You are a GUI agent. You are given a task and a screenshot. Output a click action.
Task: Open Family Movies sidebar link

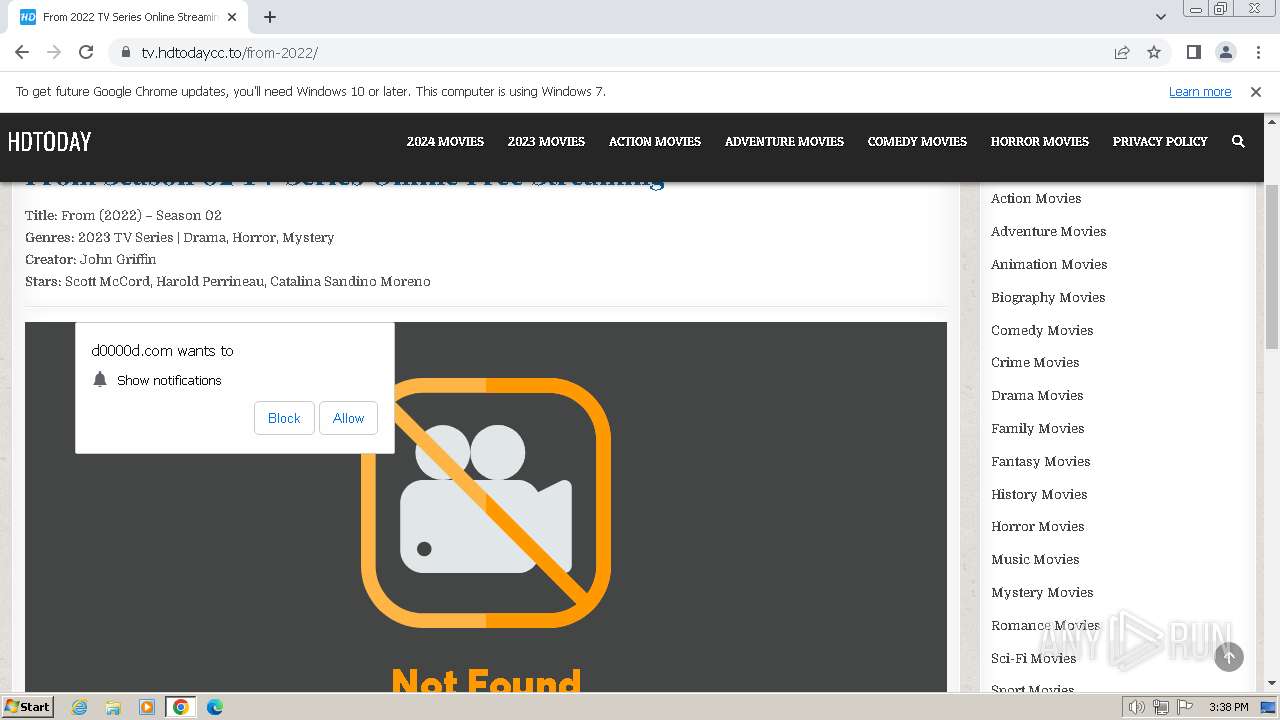tap(1037, 428)
